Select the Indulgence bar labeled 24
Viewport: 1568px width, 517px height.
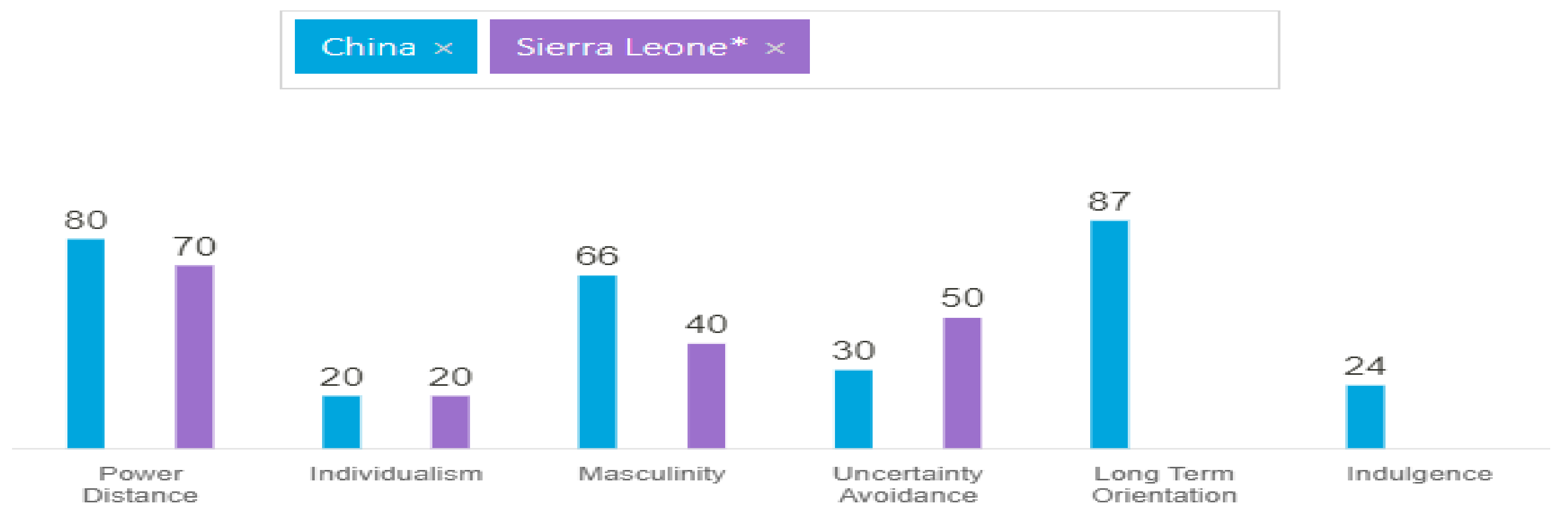click(x=1365, y=417)
